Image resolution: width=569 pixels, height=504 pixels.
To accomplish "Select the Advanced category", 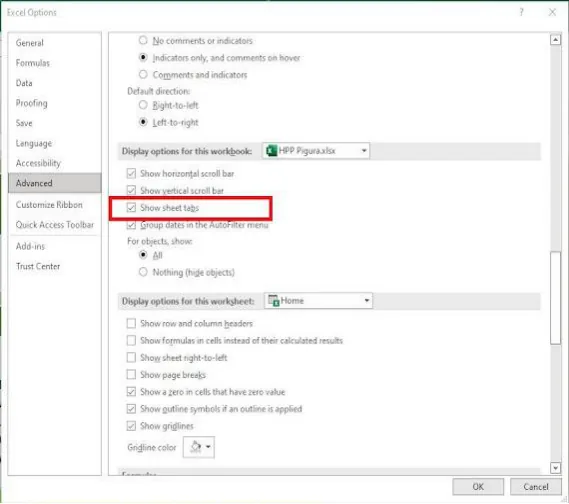I will [x=55, y=183].
